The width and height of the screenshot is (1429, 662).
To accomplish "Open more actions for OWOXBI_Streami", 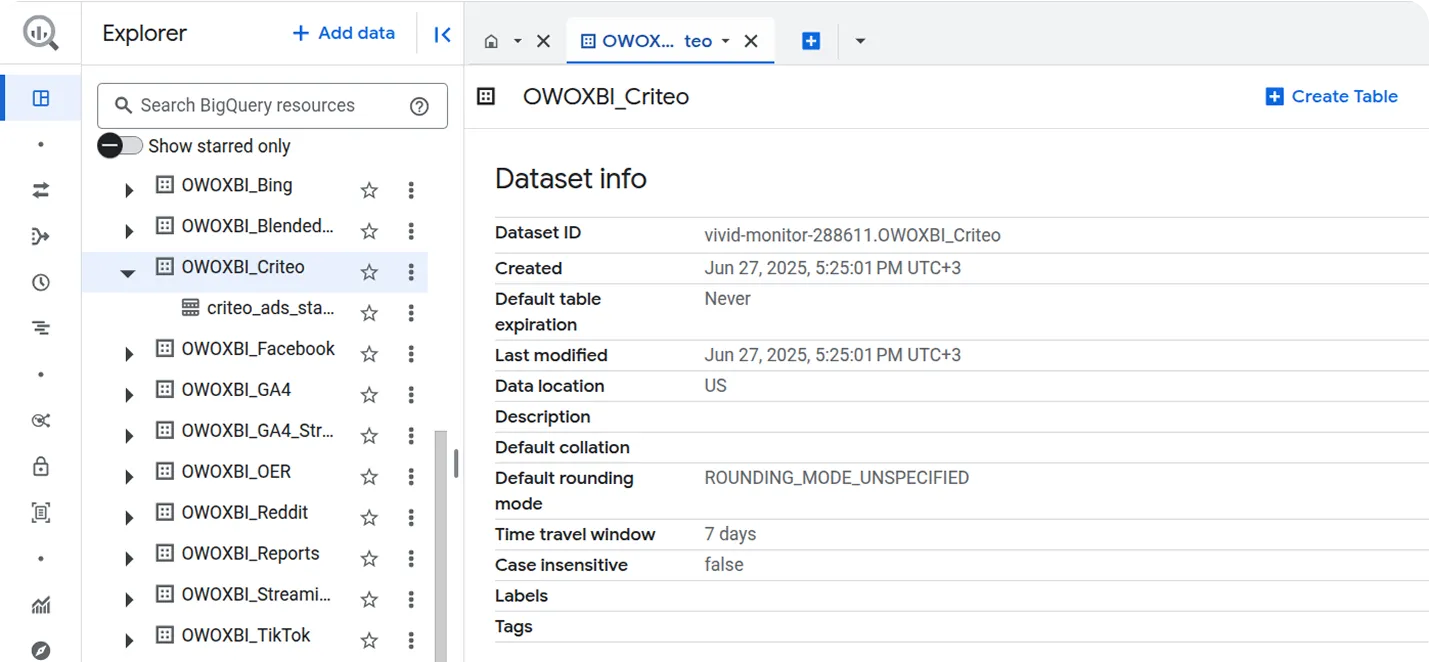I will 411,600.
